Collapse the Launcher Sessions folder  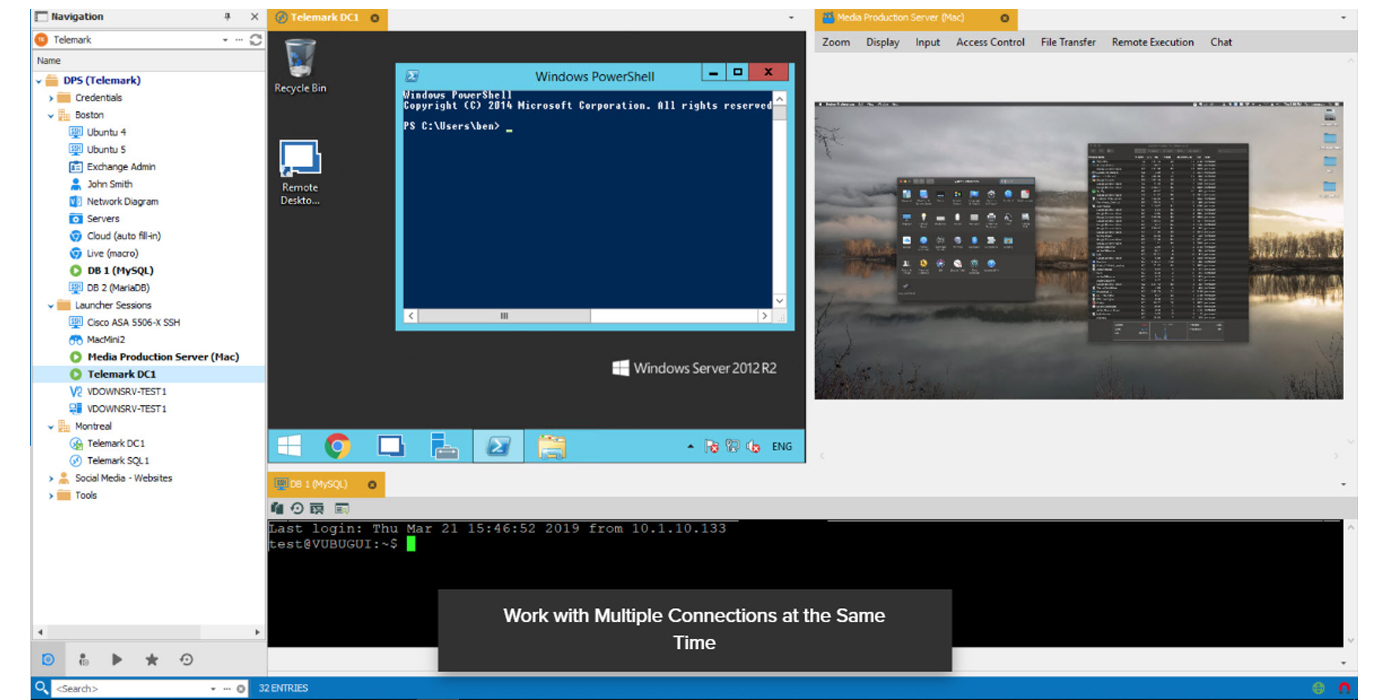click(51, 305)
